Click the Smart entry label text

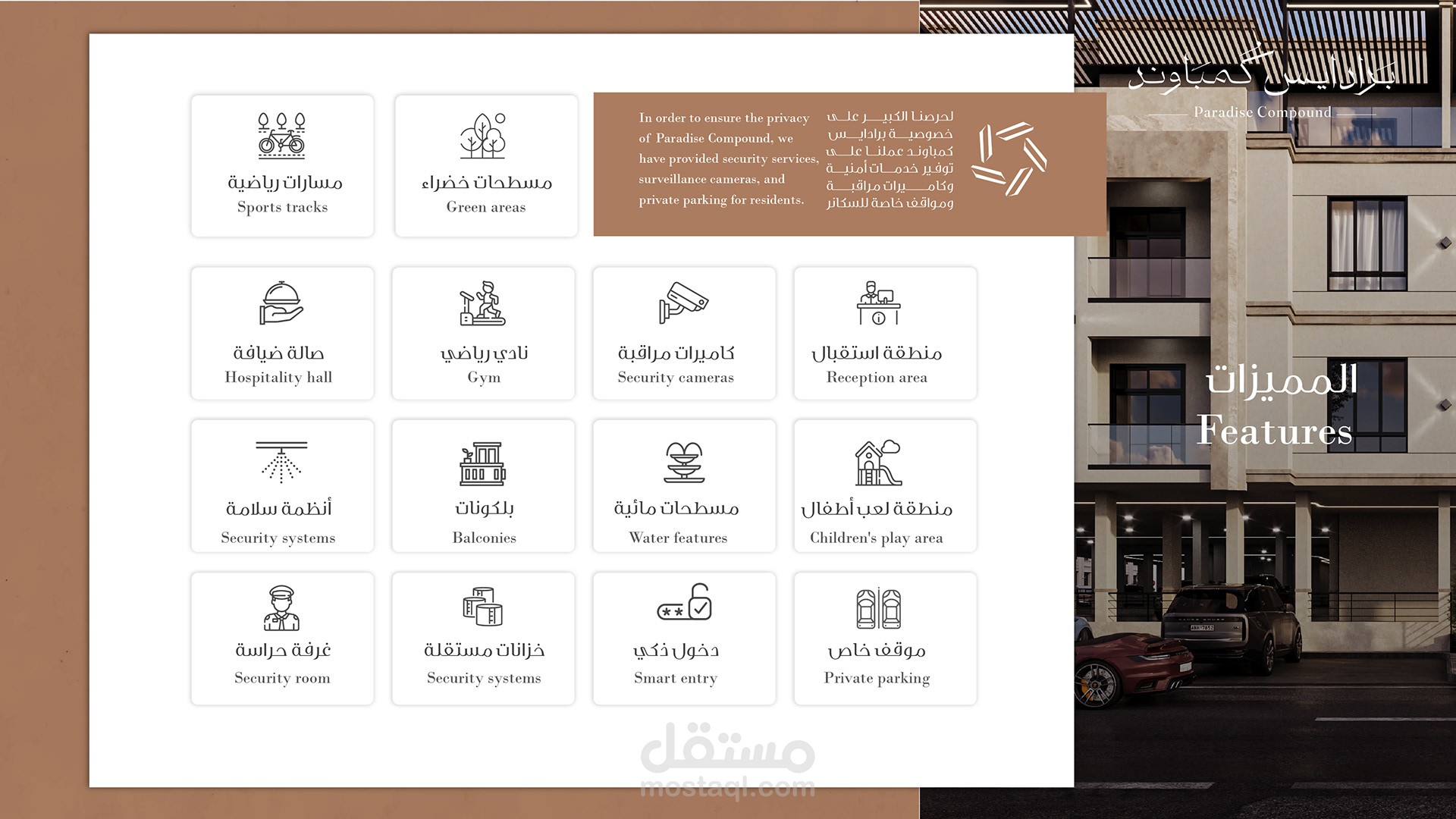(x=676, y=678)
